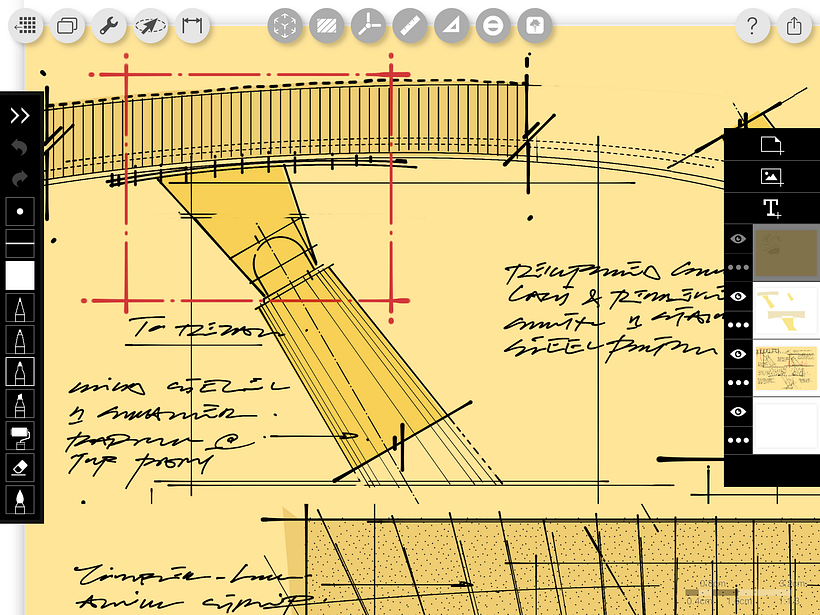Viewport: 820px width, 615px height.
Task: Select the ruler tool
Action: [409, 25]
